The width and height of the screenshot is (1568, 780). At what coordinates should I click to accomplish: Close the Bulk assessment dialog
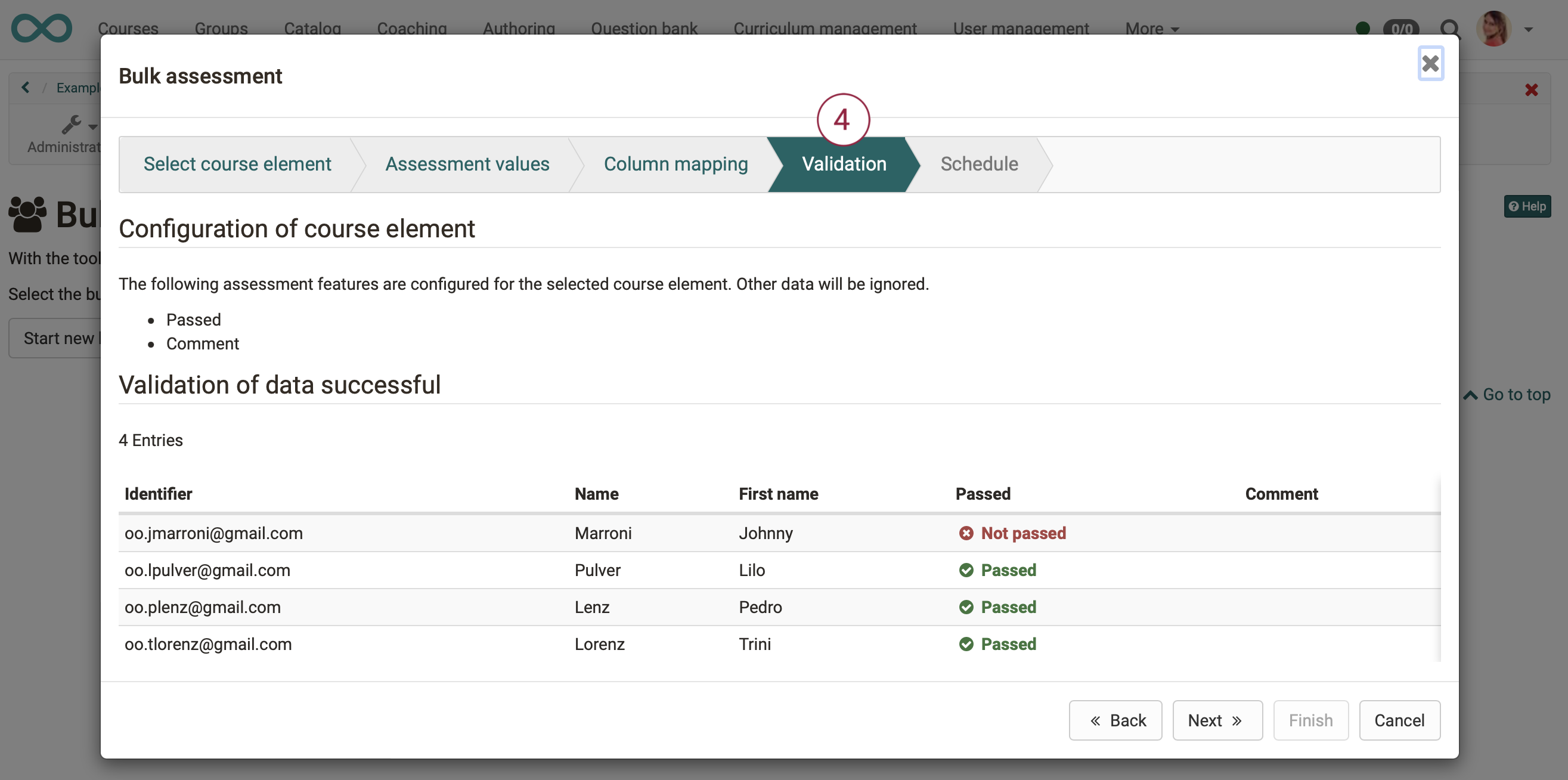point(1431,63)
